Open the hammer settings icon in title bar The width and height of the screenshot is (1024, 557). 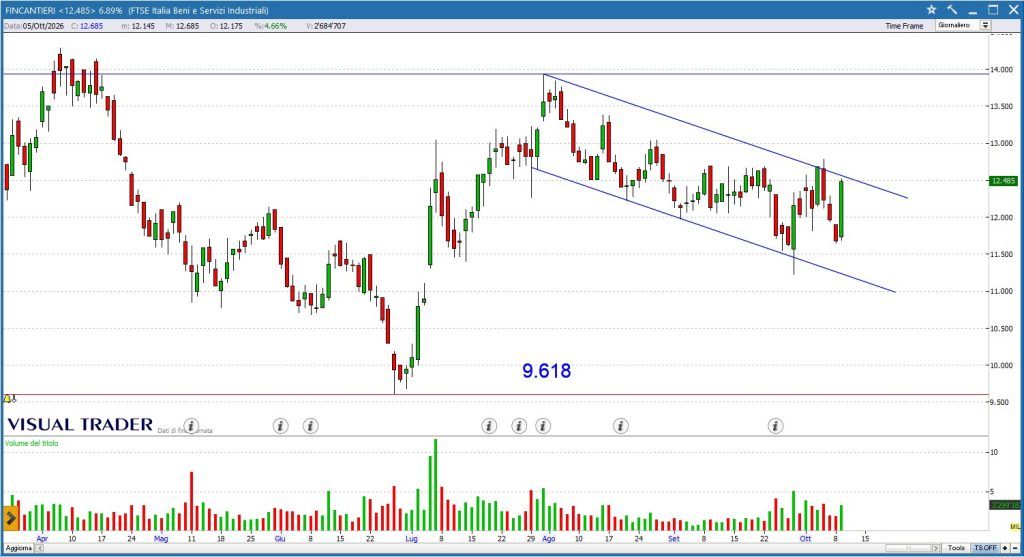(x=952, y=9)
